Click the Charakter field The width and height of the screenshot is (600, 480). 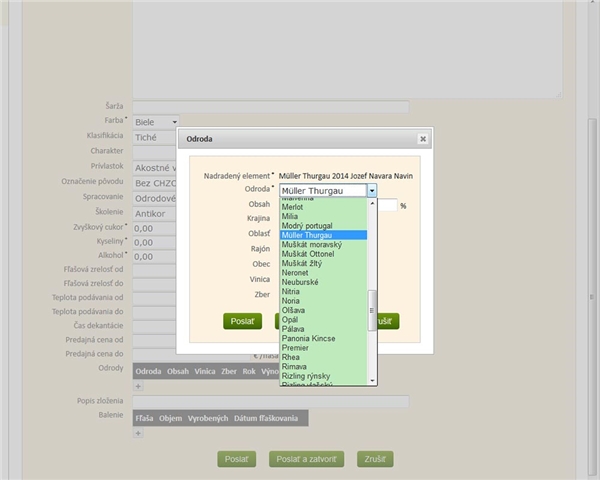(x=154, y=152)
